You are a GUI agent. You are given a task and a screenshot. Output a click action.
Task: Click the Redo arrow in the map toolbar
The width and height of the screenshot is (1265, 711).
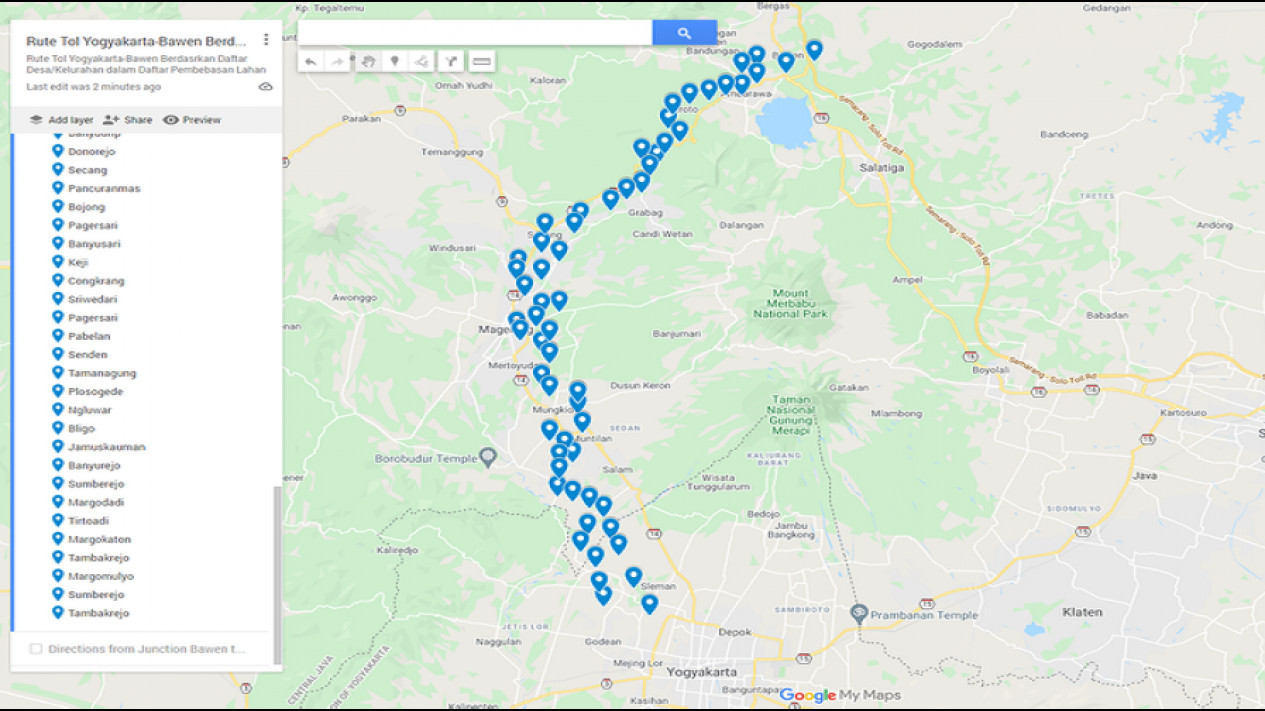click(338, 62)
